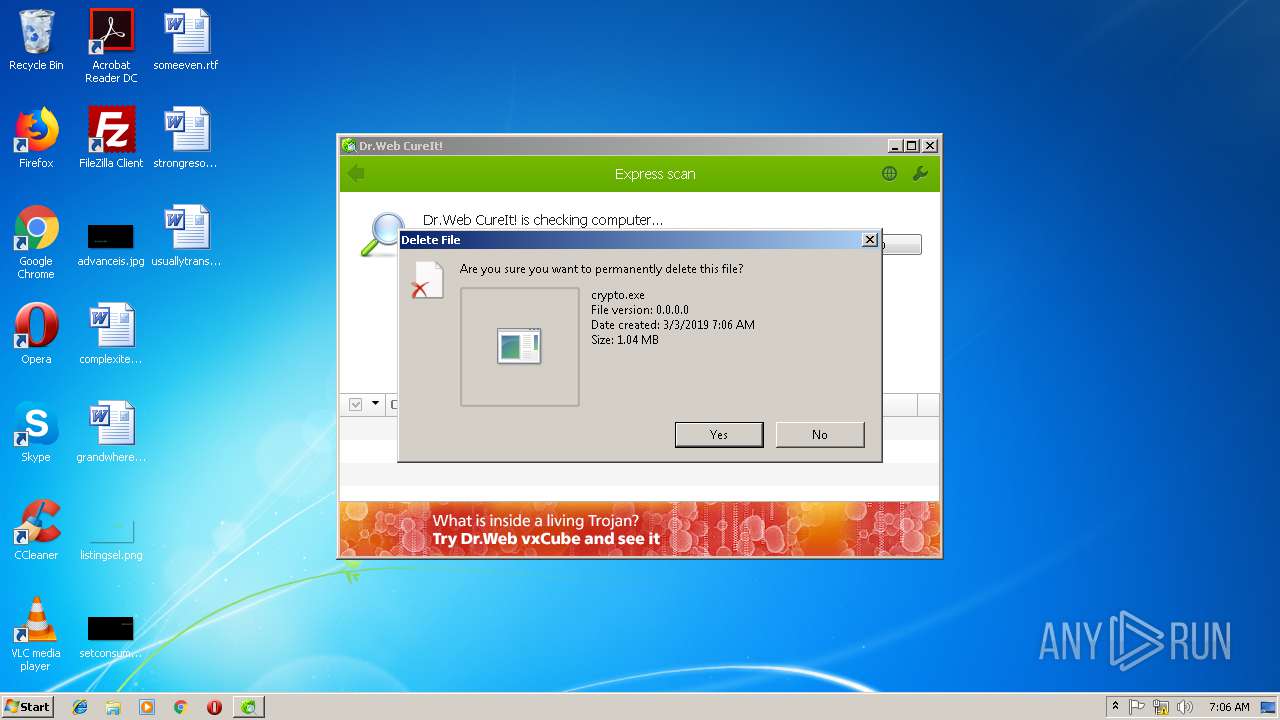
Task: Click the delete file warning icon
Action: [427, 280]
